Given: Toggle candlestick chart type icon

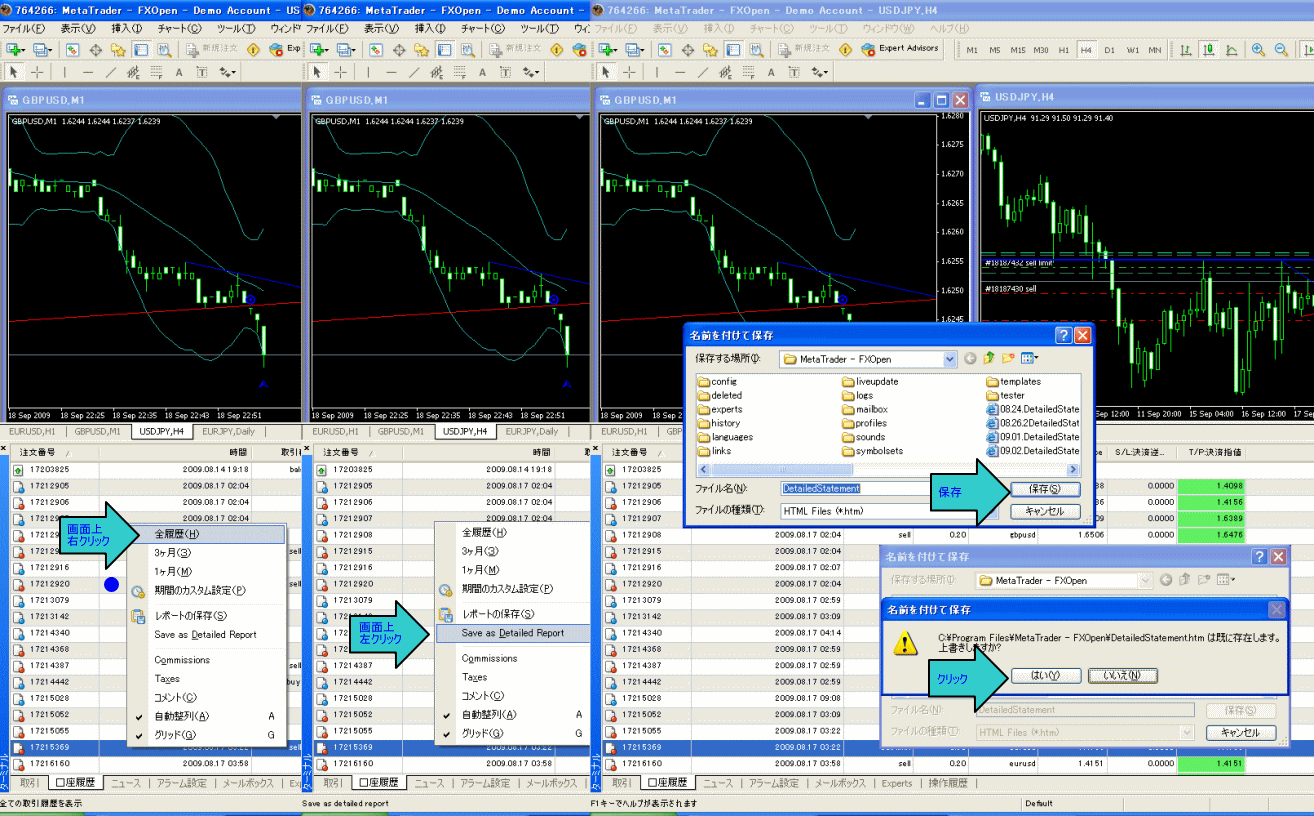Looking at the screenshot, I should coord(1209,49).
